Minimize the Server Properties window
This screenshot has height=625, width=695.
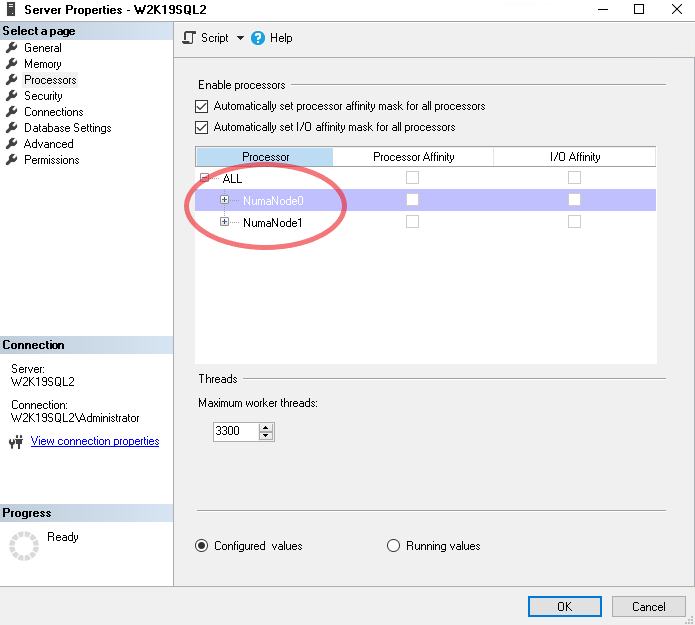tap(603, 9)
